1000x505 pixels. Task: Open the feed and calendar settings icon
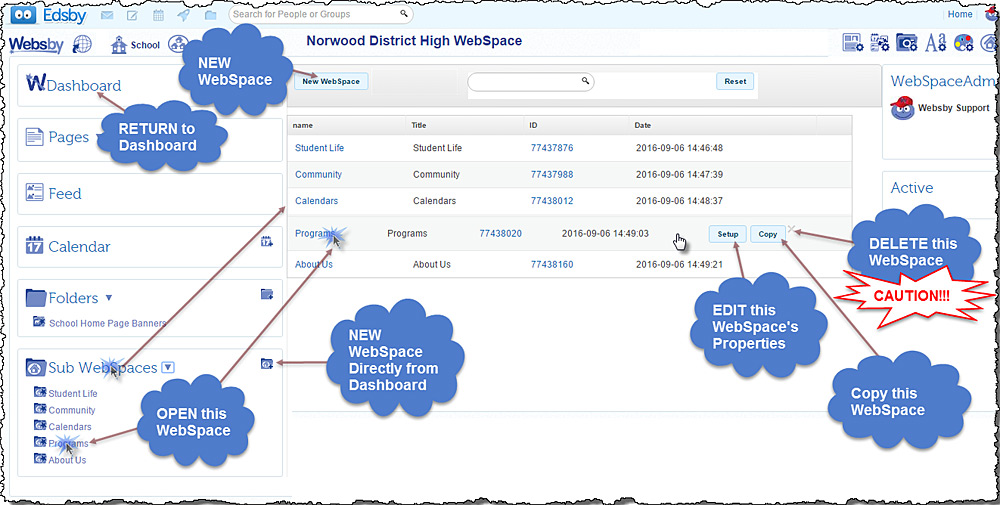point(880,43)
